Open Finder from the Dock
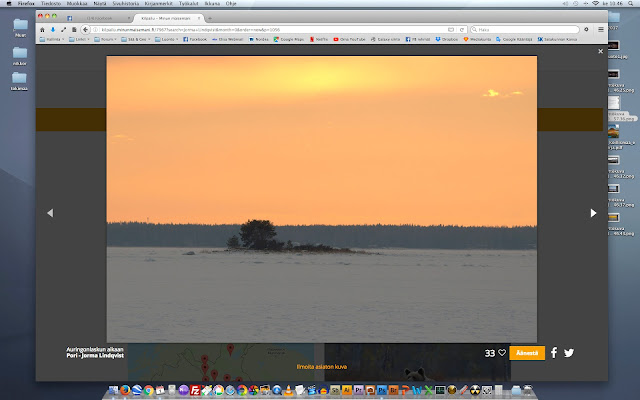640x400 pixels. pyautogui.click(x=113, y=390)
